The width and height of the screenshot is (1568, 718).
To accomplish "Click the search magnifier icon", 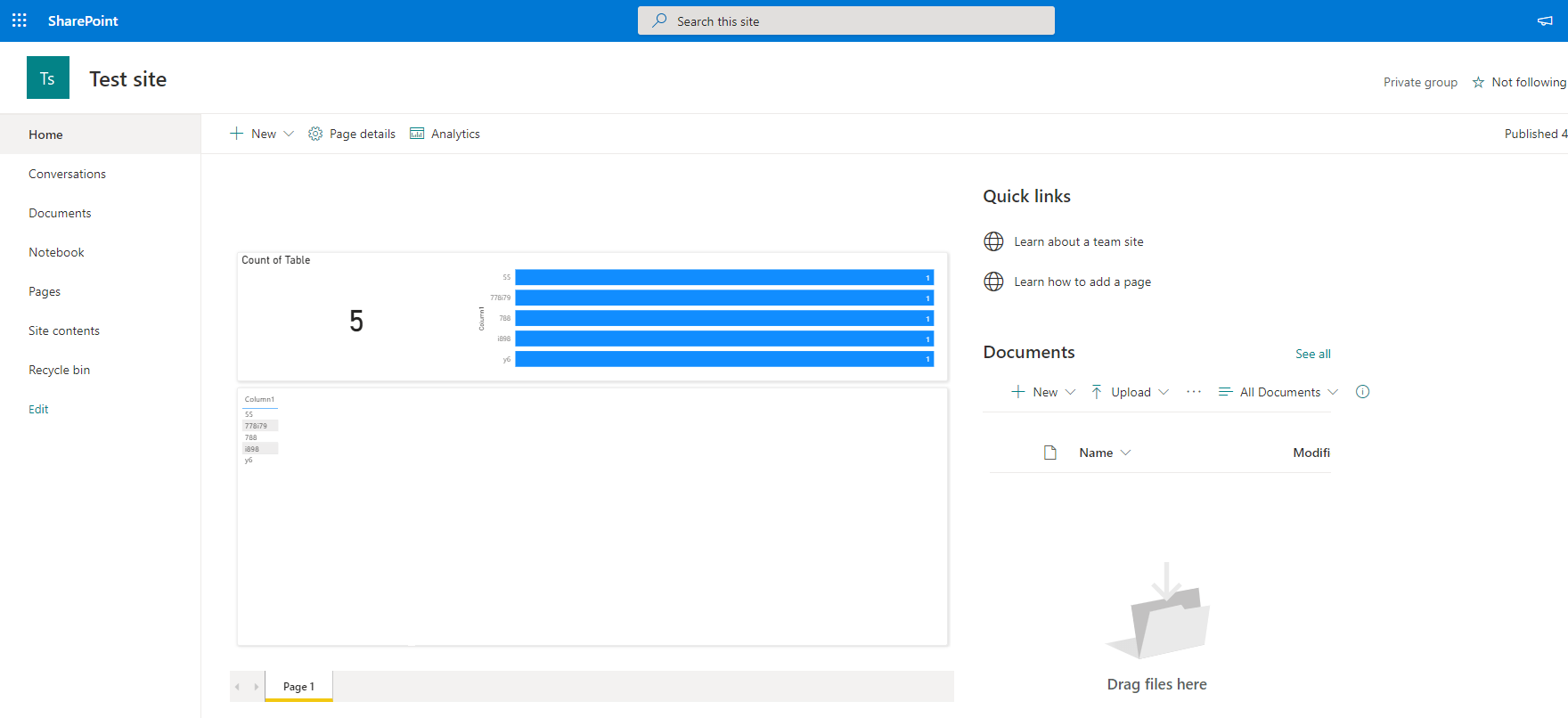I will pyautogui.click(x=659, y=20).
